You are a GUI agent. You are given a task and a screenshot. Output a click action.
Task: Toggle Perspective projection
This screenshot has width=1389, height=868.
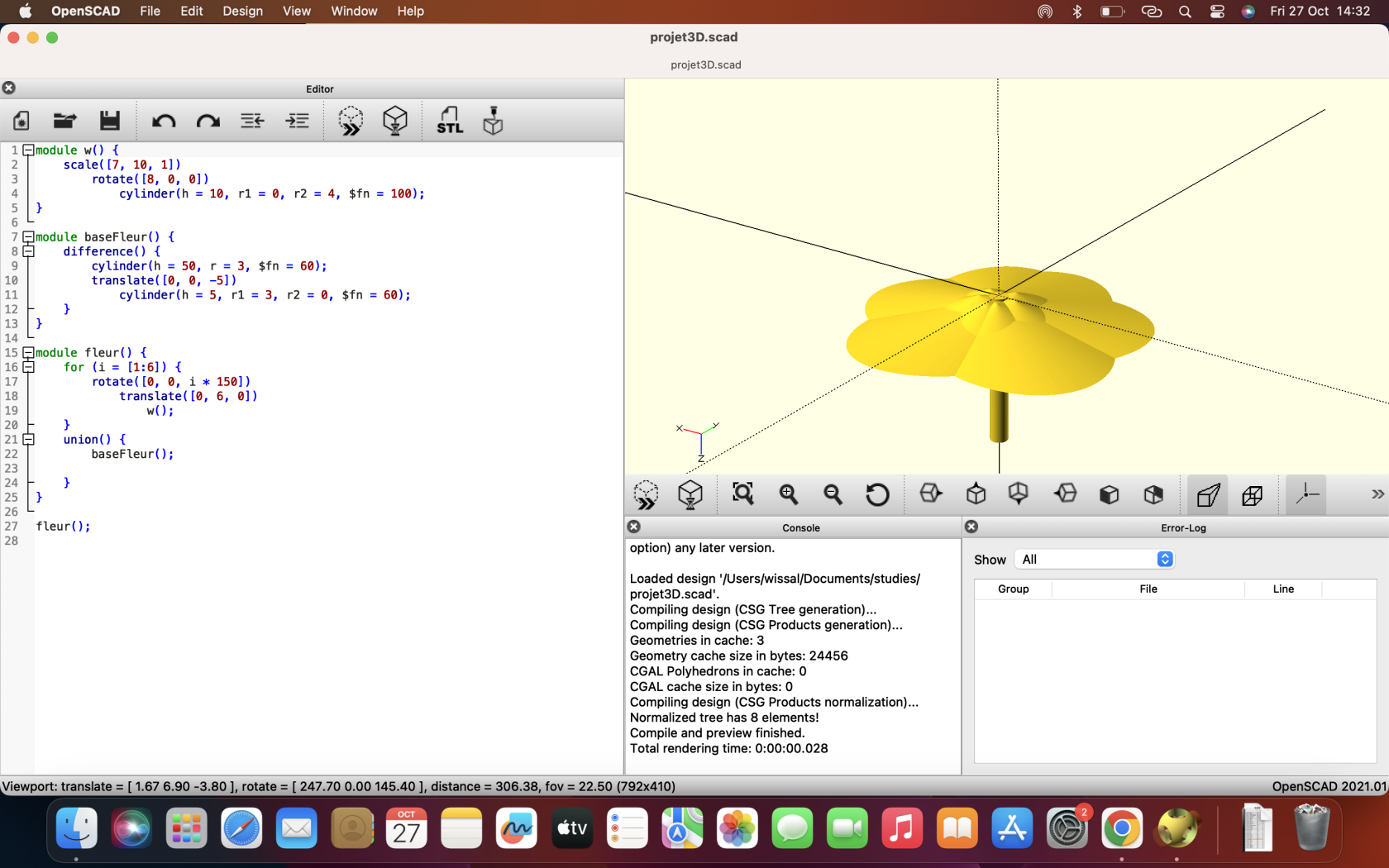[x=1208, y=495]
